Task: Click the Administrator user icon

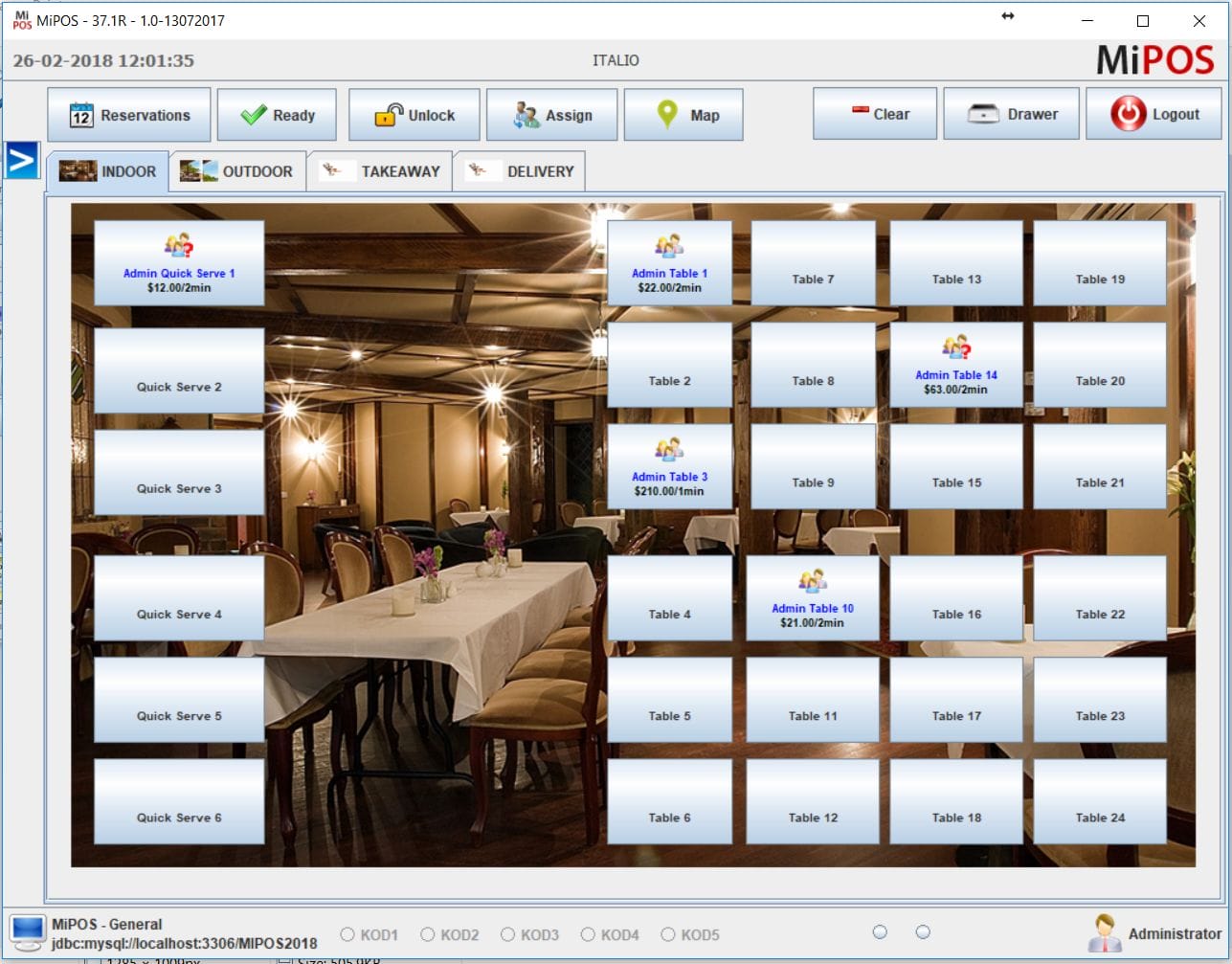Action: (x=1105, y=932)
